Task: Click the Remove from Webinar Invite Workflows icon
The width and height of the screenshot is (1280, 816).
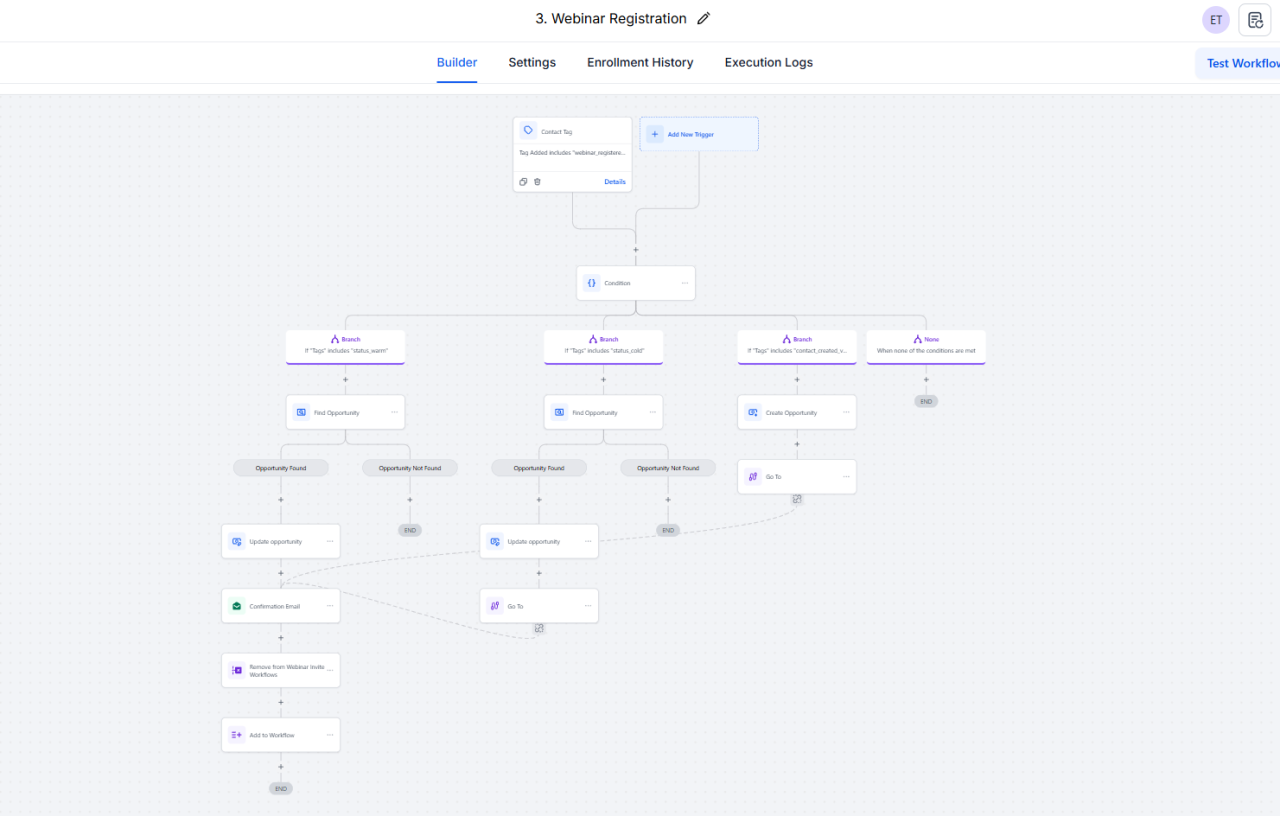Action: point(236,670)
